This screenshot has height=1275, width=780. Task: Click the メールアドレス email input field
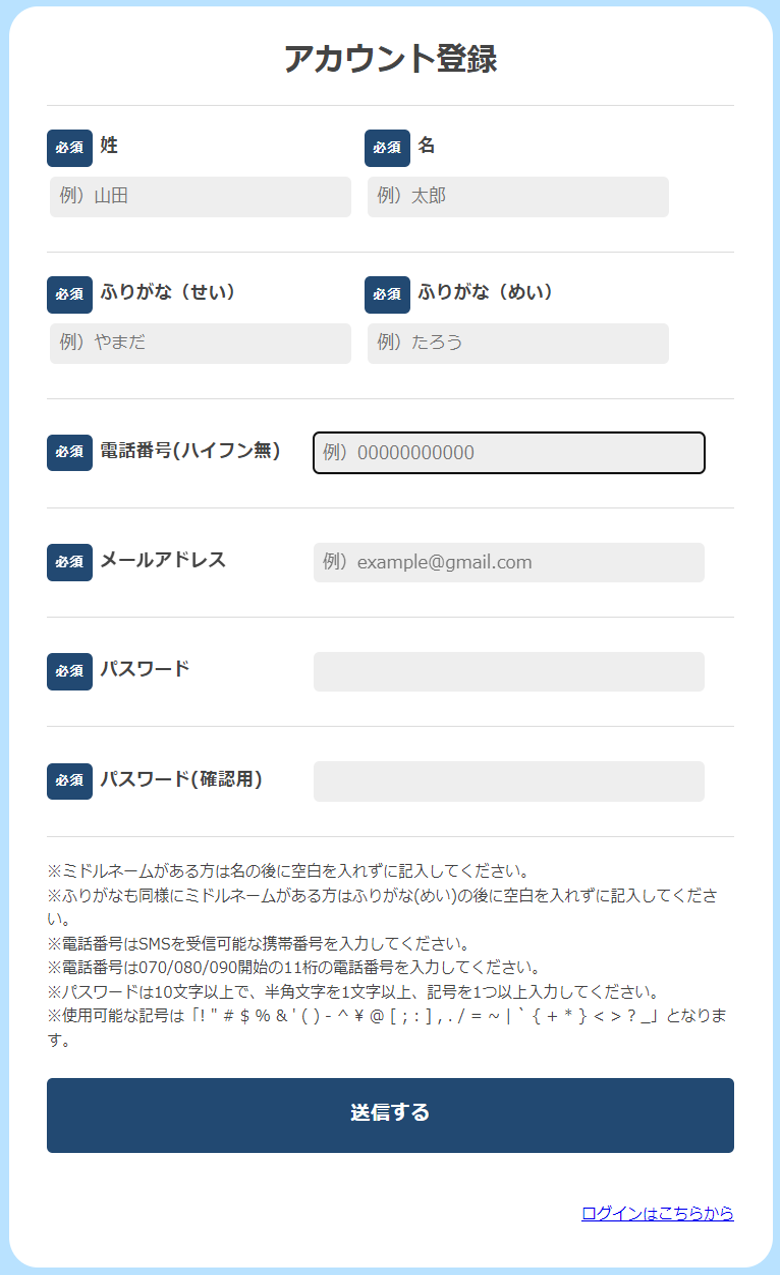point(509,563)
